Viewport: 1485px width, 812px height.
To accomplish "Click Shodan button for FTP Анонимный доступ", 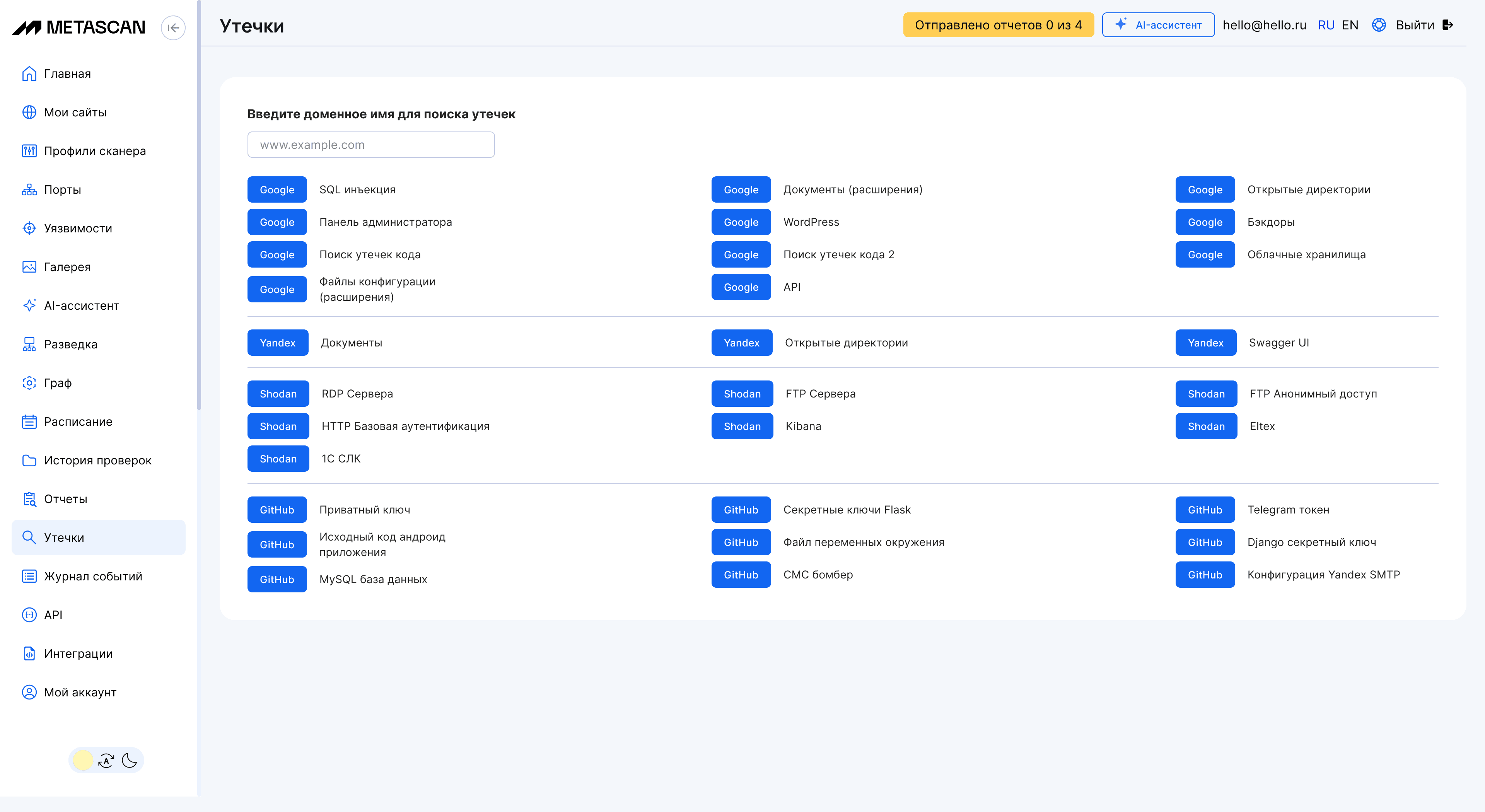I will click(x=1206, y=394).
